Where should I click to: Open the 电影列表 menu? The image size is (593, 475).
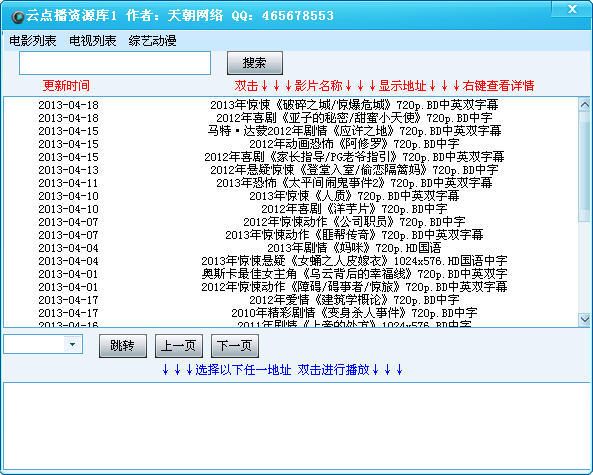[x=33, y=40]
